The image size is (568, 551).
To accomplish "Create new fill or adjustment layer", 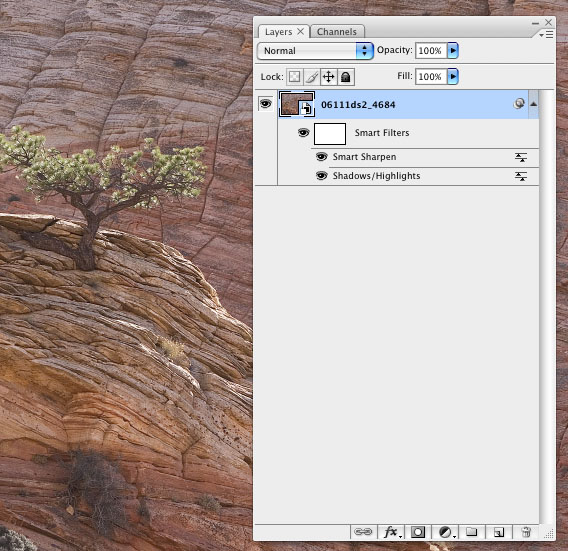I will [x=446, y=532].
